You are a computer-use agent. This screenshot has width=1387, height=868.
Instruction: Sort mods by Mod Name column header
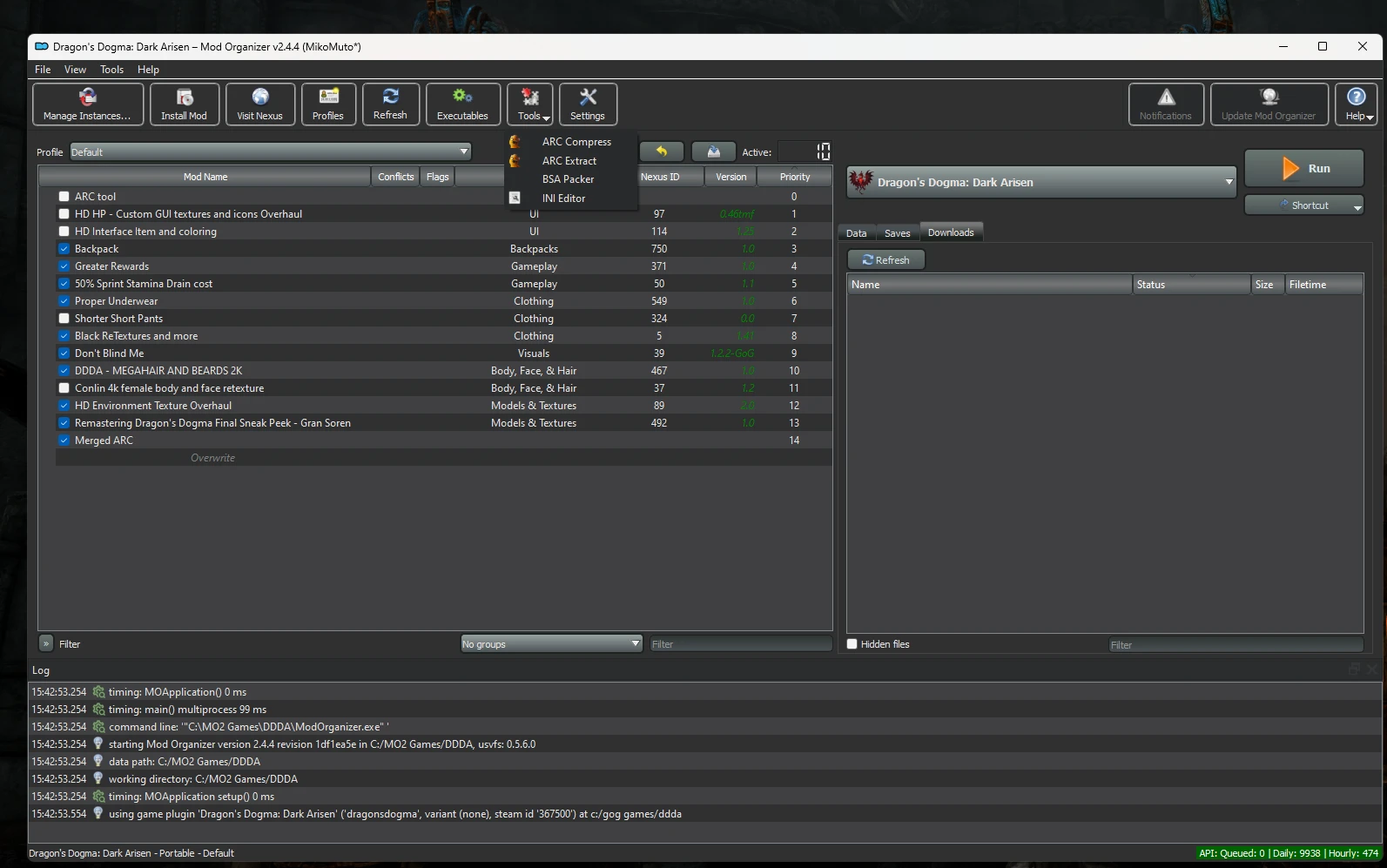tap(205, 177)
